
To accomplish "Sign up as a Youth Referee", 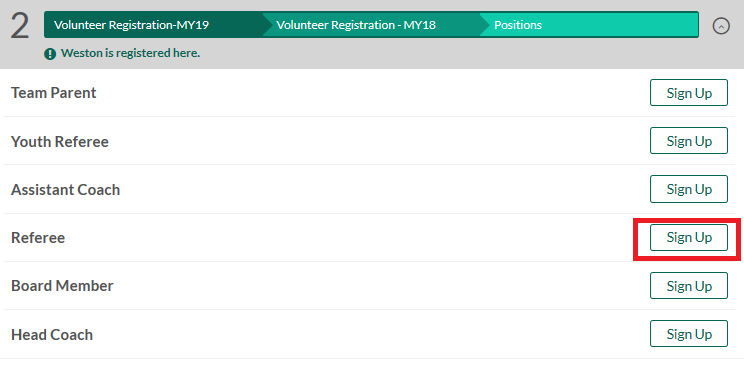I will point(688,141).
